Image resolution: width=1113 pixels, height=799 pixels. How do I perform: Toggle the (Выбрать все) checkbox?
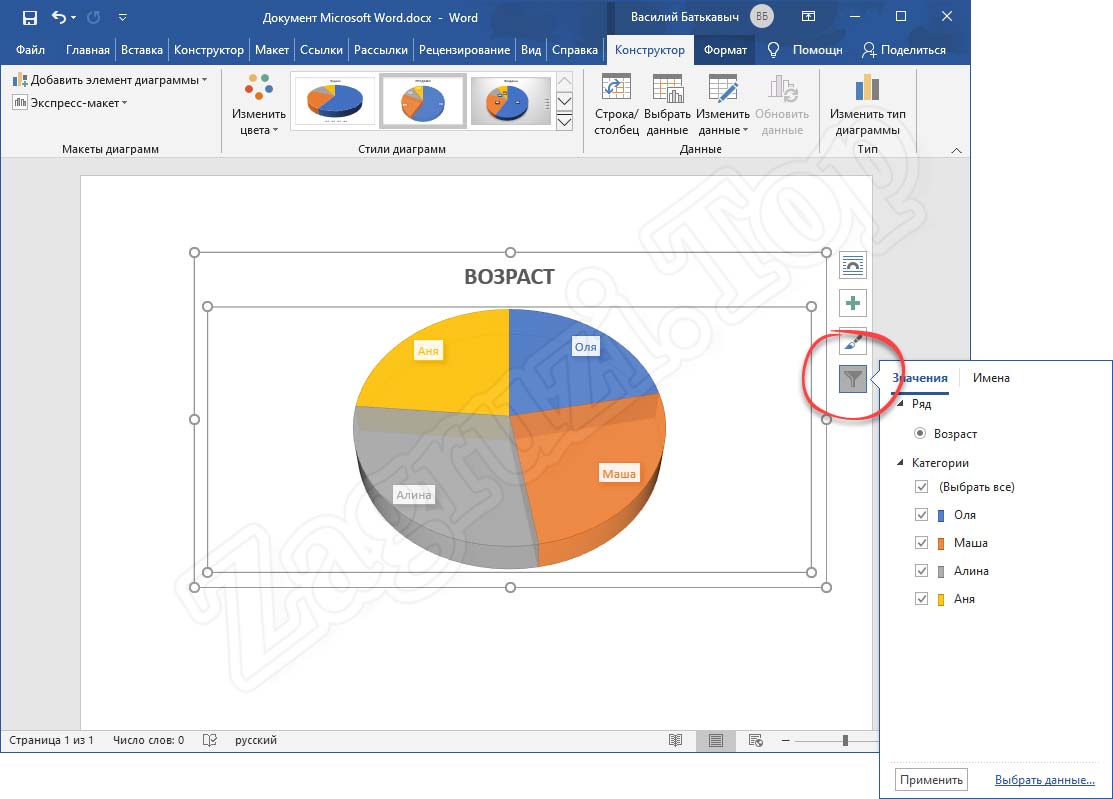click(x=922, y=487)
